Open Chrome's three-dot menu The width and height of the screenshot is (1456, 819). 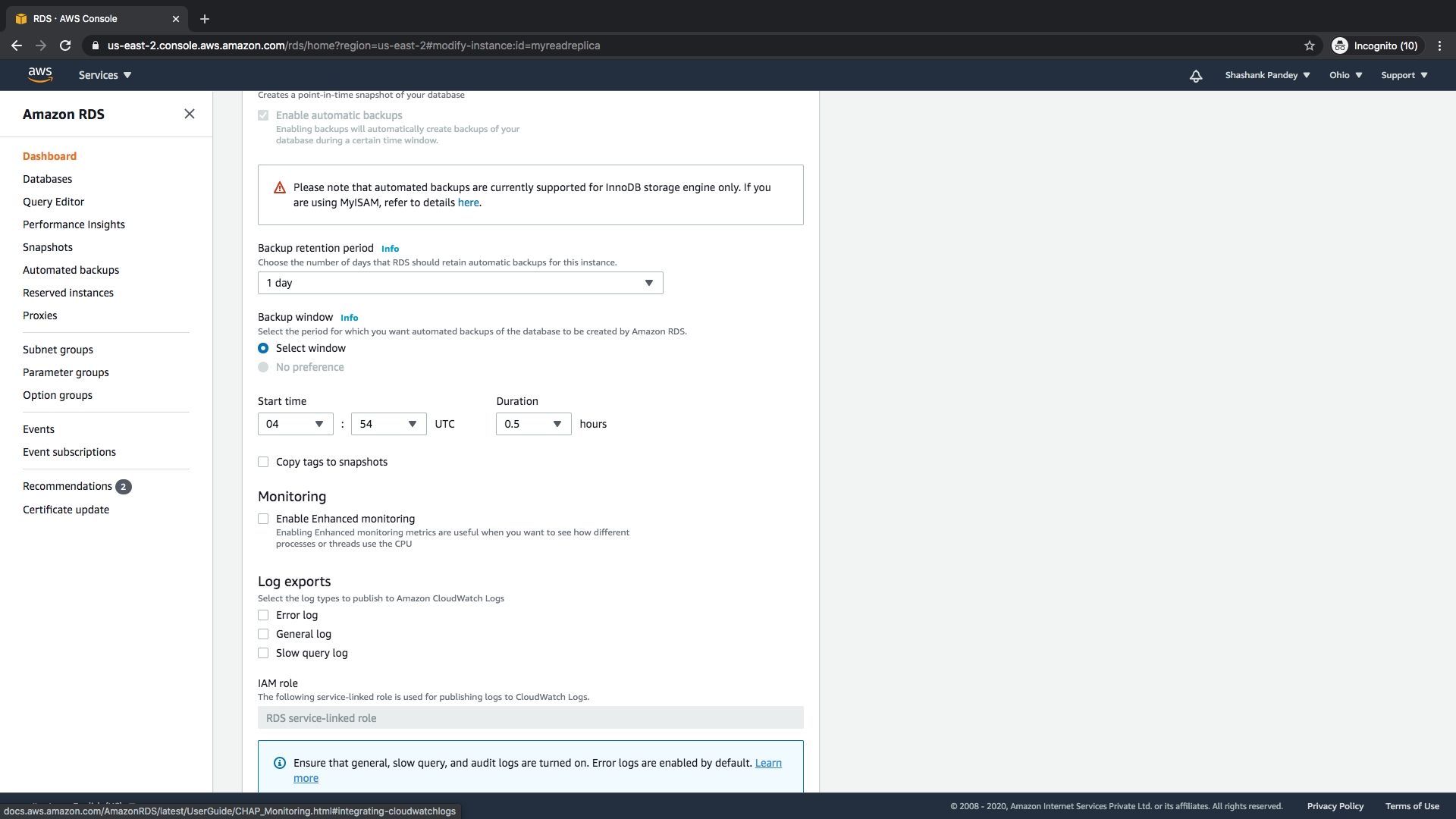point(1439,45)
